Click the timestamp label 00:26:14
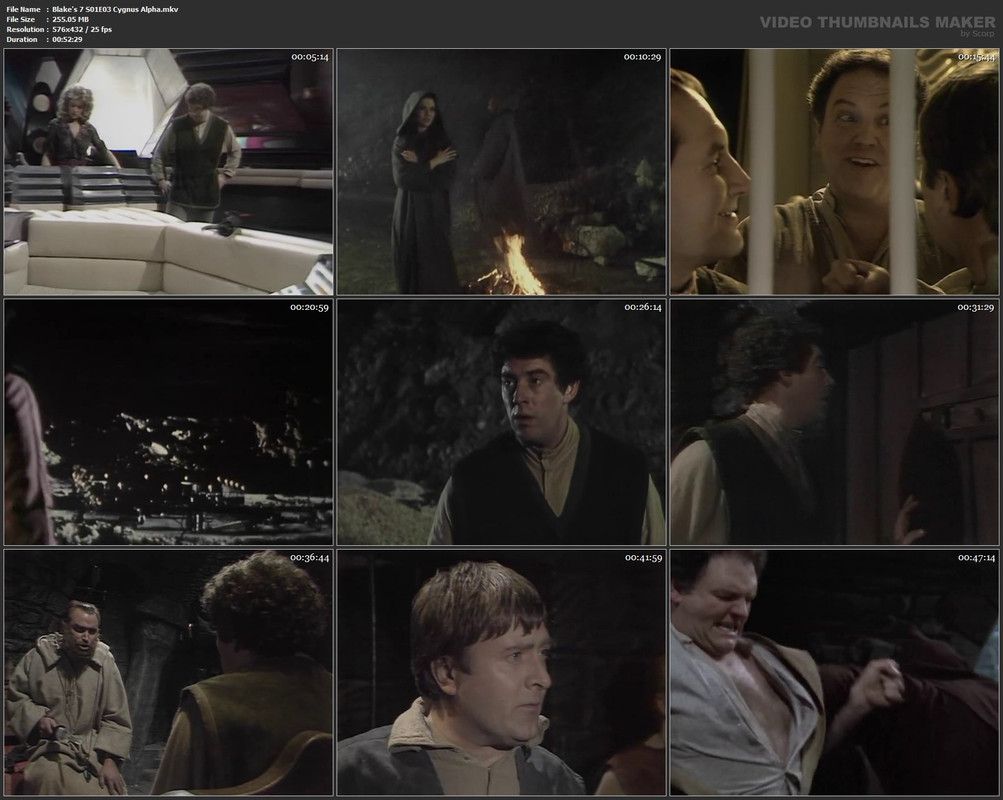1003x800 pixels. point(643,308)
